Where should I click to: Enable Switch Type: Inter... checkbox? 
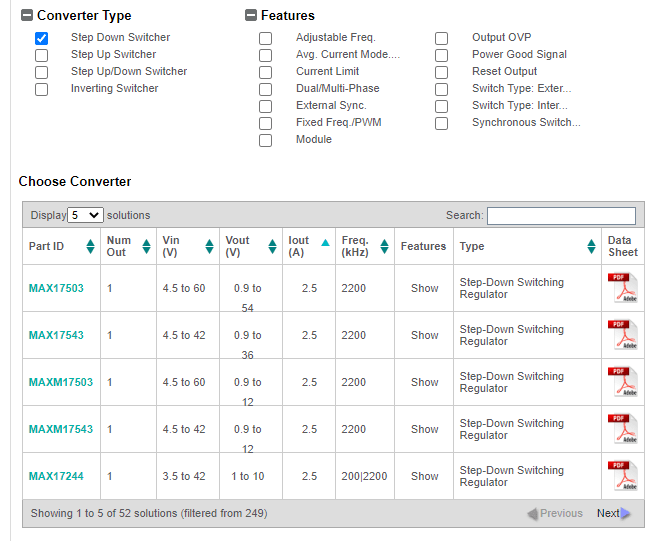(x=441, y=107)
